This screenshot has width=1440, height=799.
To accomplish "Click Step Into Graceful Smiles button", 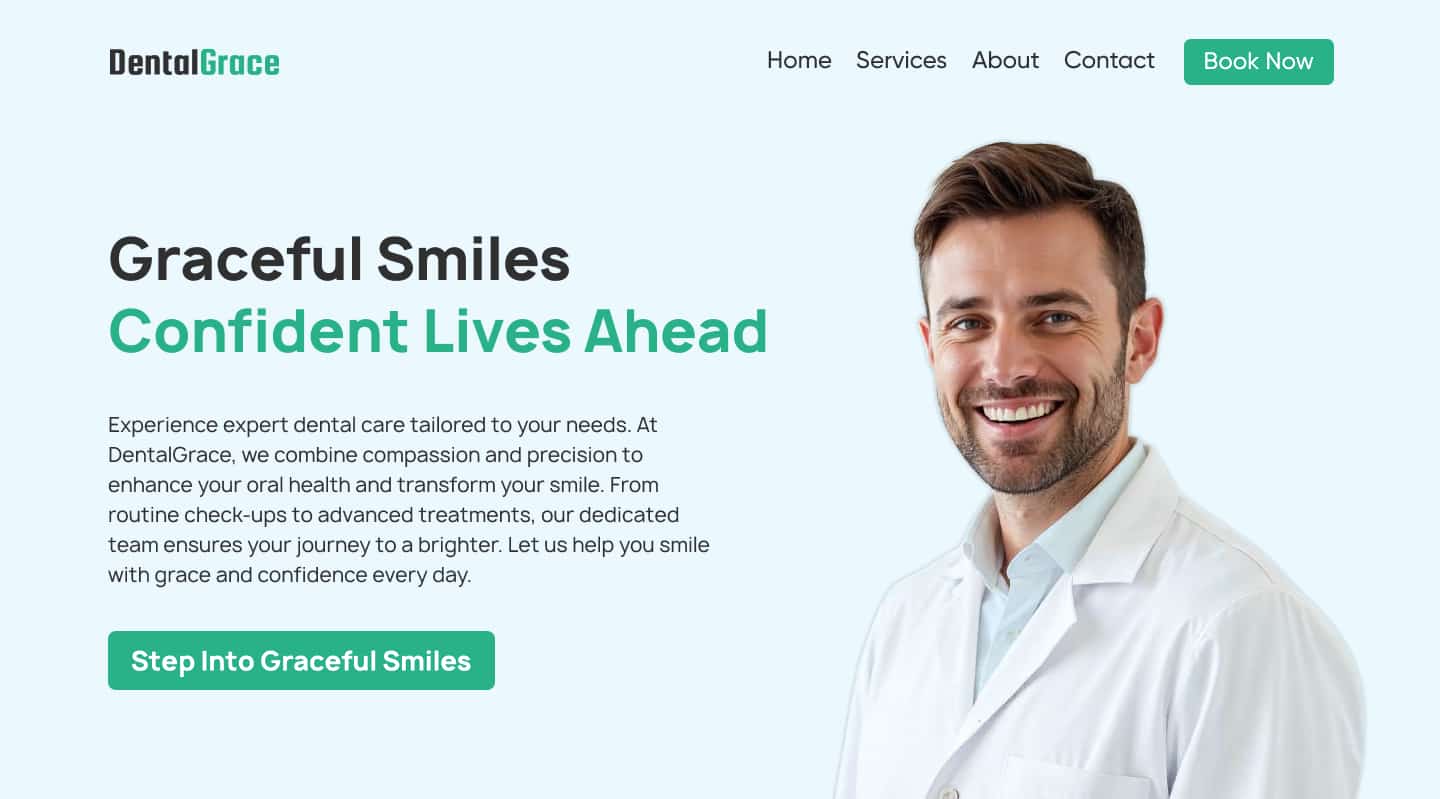I will tap(301, 660).
